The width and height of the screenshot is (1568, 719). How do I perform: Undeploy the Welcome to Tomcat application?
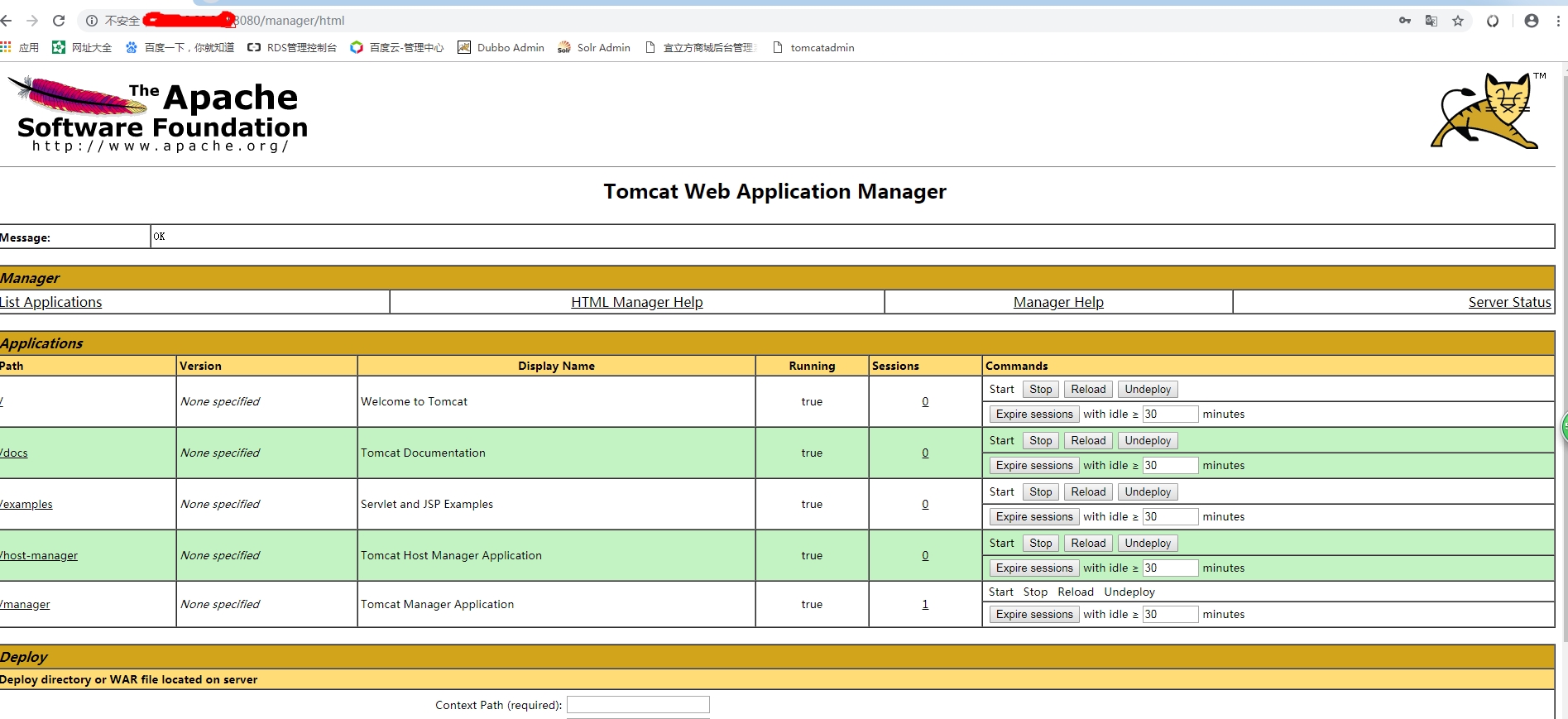(x=1148, y=389)
